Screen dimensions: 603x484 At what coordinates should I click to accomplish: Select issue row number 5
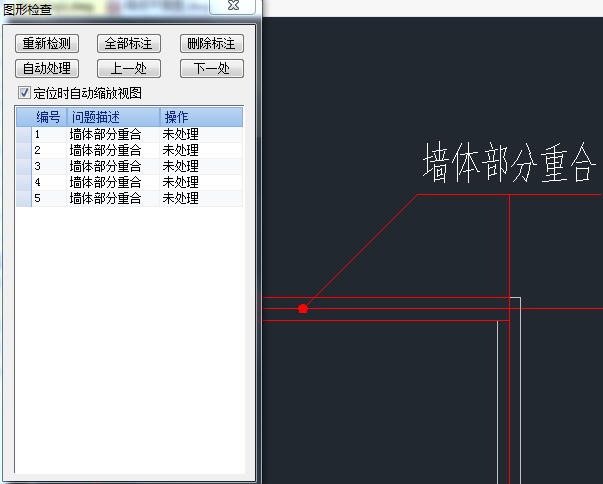[x=130, y=198]
